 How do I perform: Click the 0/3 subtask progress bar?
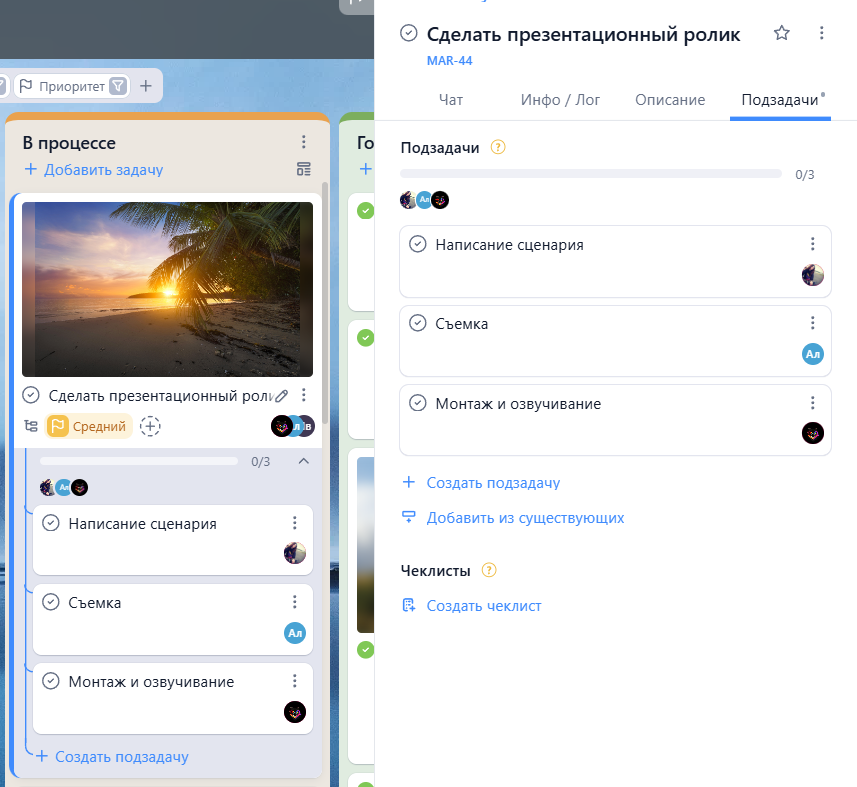coord(591,173)
